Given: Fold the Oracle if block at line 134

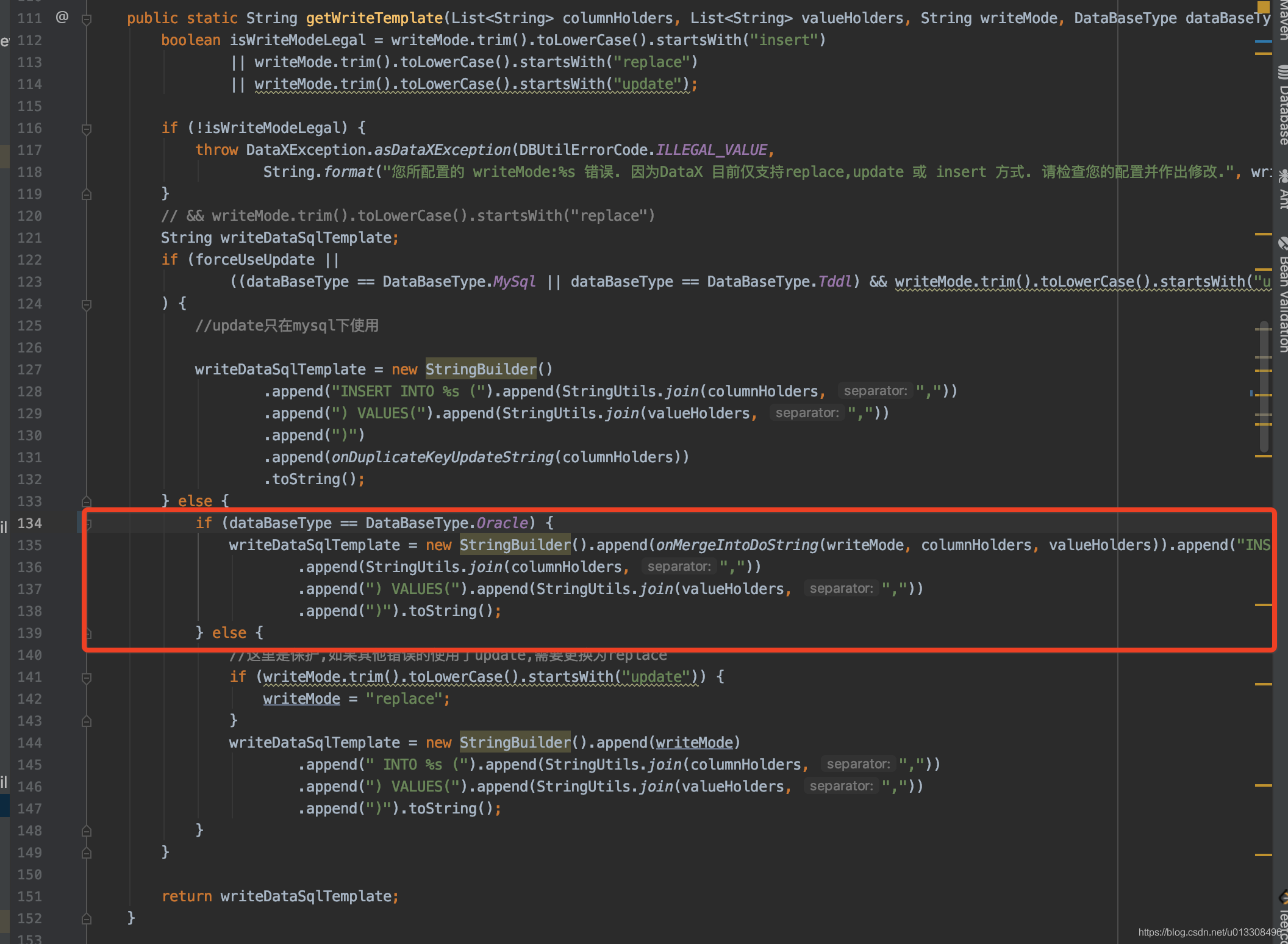Looking at the screenshot, I should [88, 523].
